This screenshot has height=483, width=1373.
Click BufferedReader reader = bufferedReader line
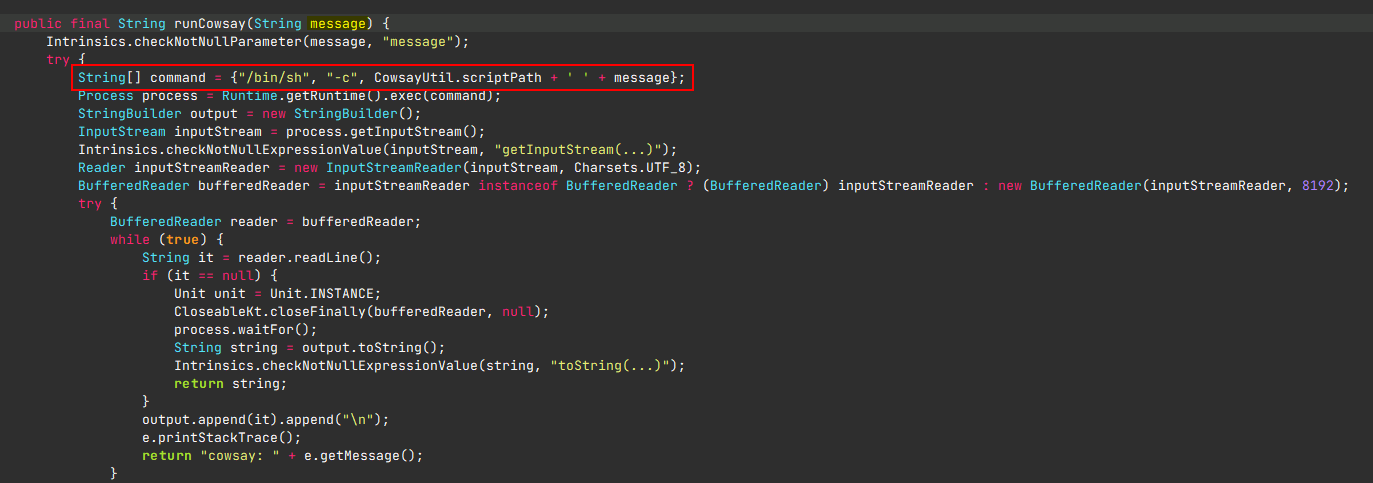[266, 222]
